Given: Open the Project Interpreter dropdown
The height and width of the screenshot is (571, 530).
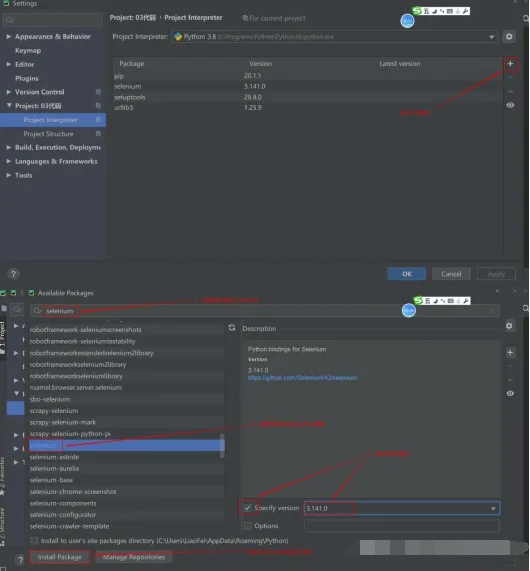Looking at the screenshot, I should tap(335, 37).
